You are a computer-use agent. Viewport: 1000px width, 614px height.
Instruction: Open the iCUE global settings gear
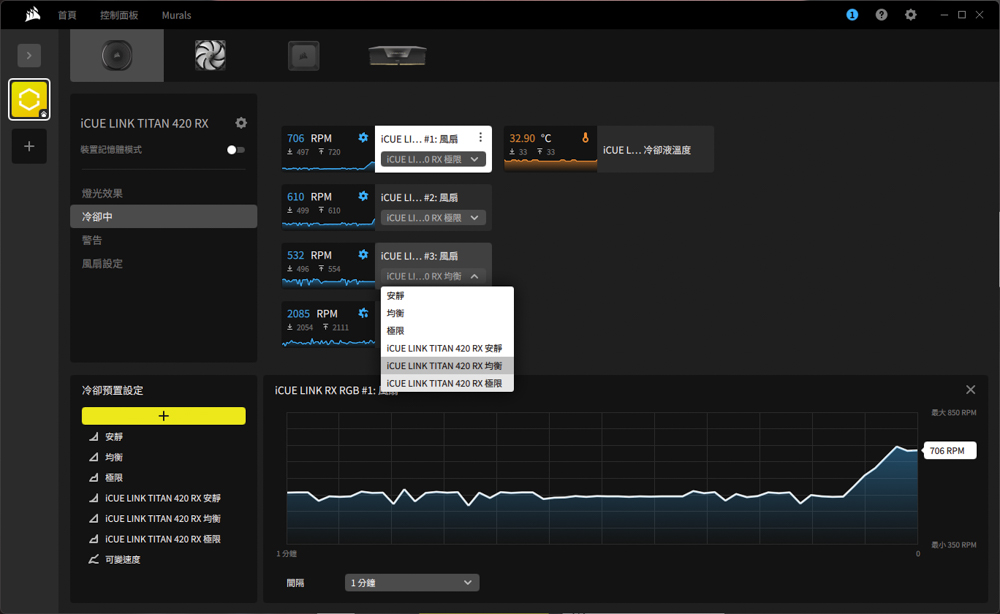(x=911, y=15)
